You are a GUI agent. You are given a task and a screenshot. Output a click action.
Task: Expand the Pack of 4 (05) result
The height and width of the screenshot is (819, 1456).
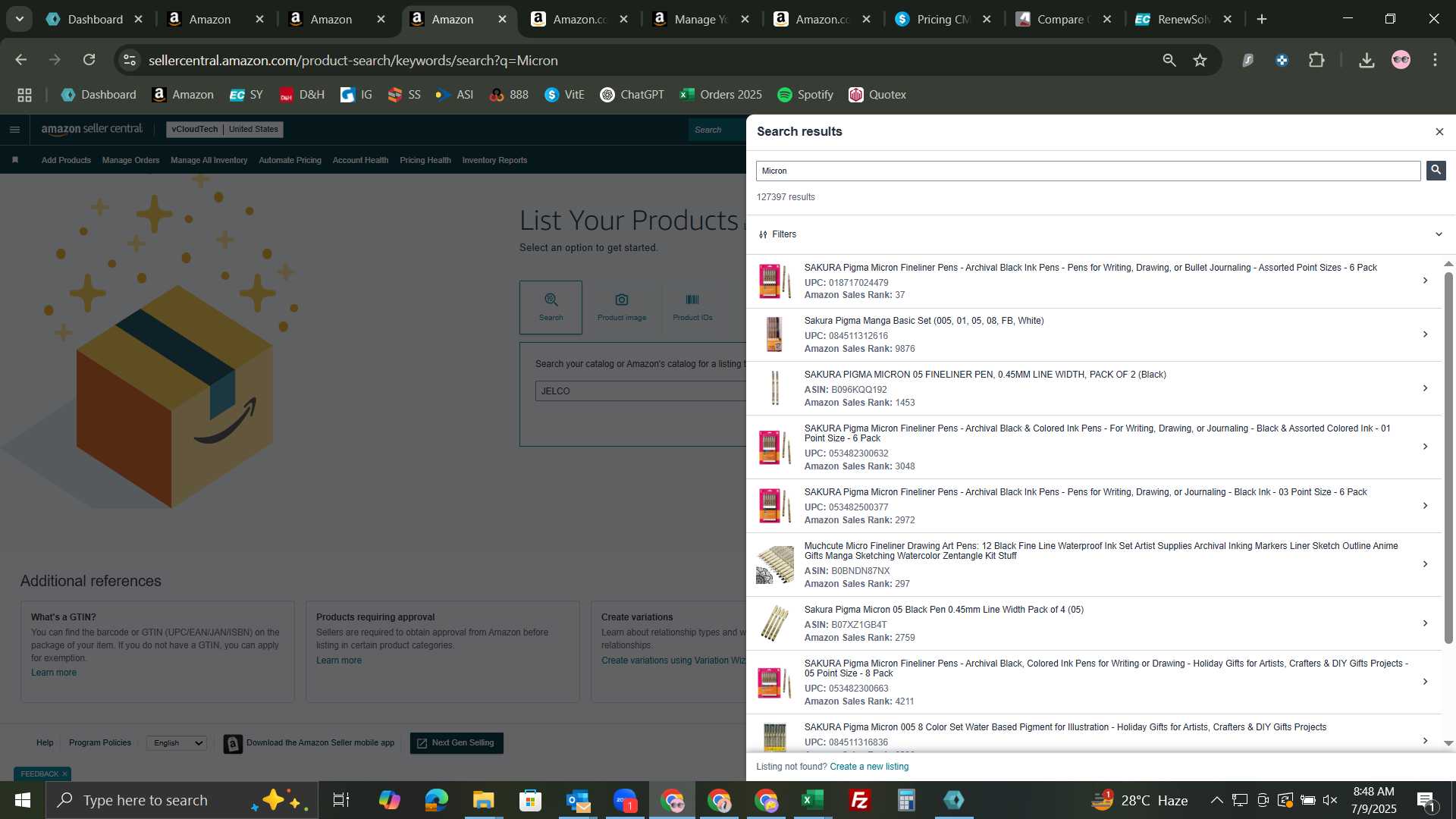(1425, 623)
